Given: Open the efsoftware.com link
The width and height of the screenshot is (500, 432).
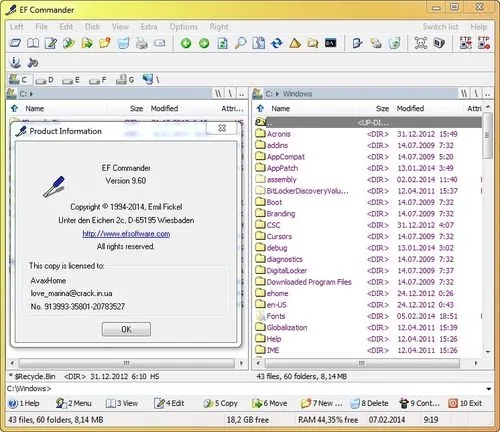Looking at the screenshot, I should tap(126, 234).
